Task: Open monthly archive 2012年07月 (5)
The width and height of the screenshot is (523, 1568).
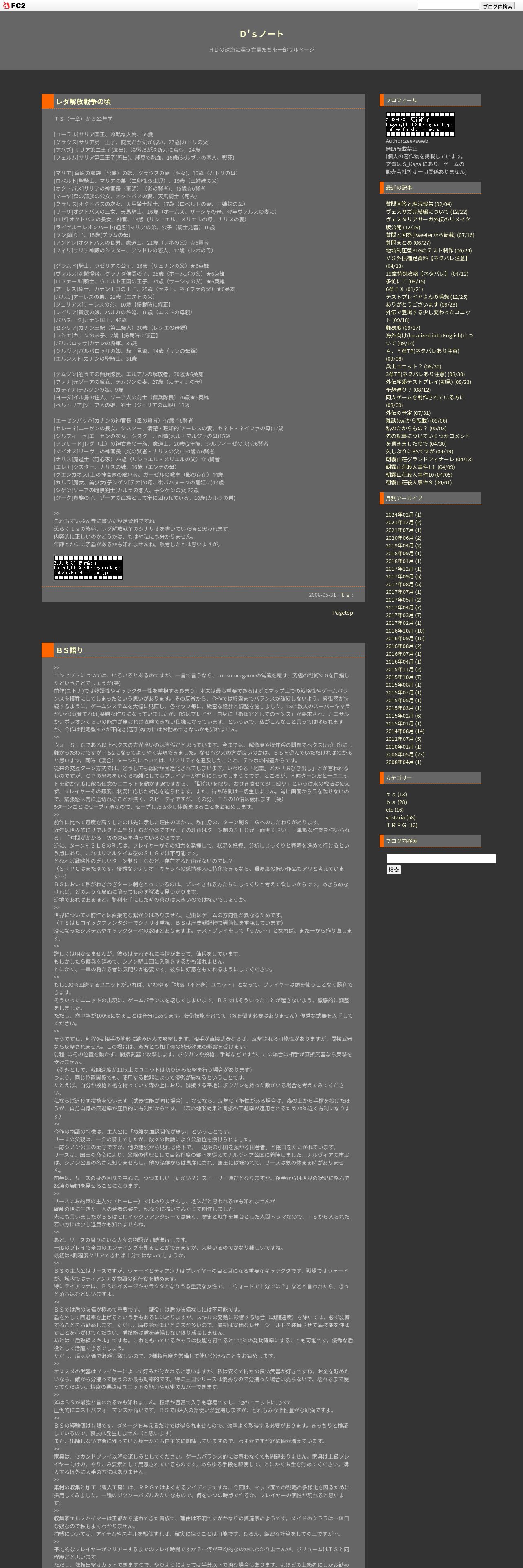Action: (403, 739)
